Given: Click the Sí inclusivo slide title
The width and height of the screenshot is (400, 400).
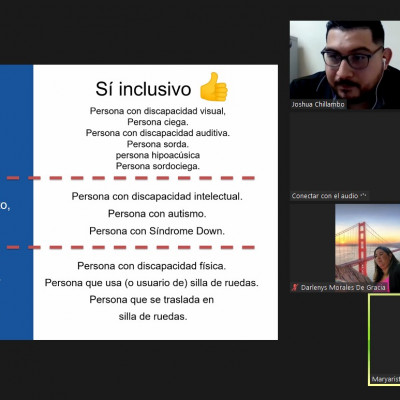Looking at the screenshot, I should 143,89.
